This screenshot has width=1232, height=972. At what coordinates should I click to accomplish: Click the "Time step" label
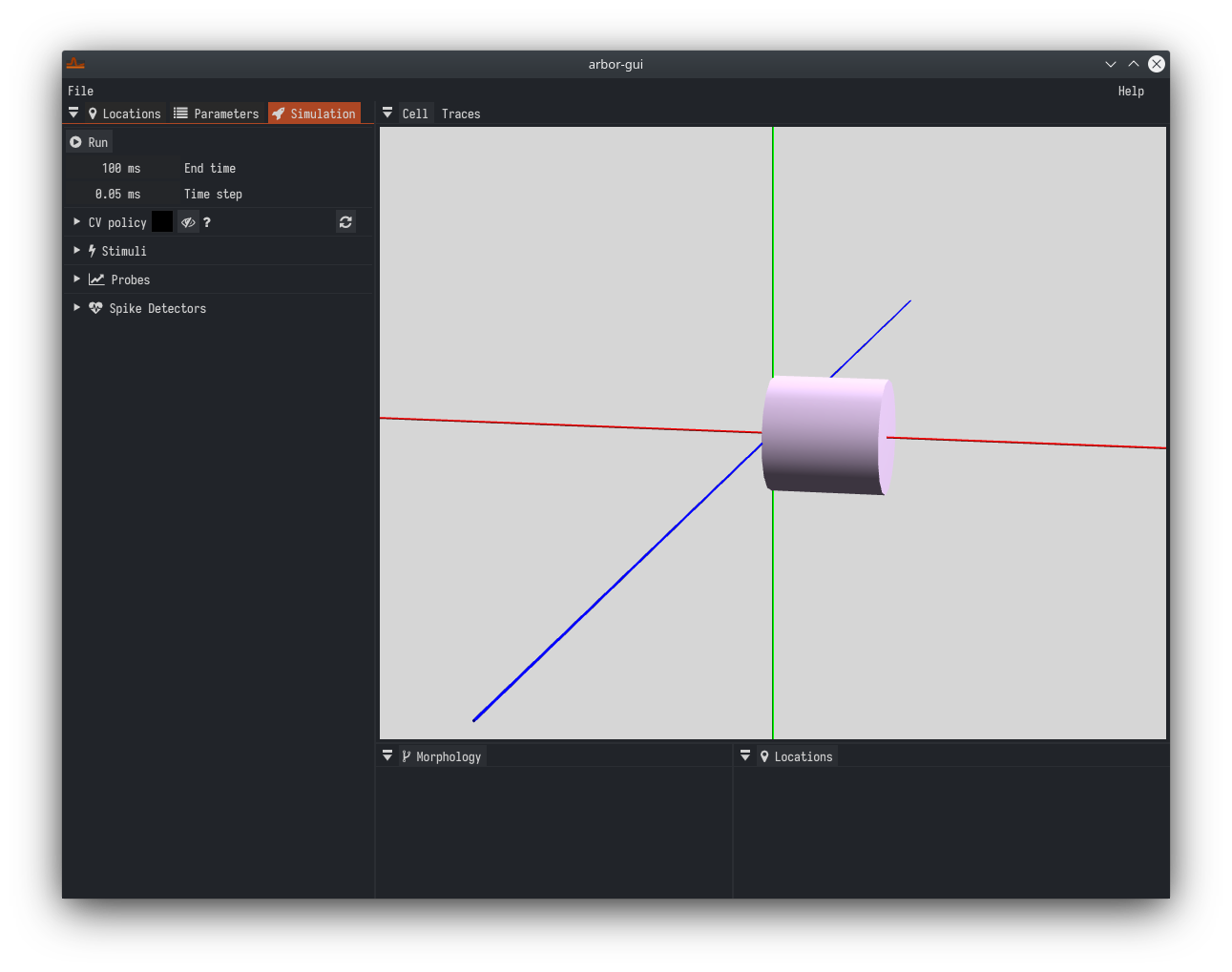click(x=213, y=194)
